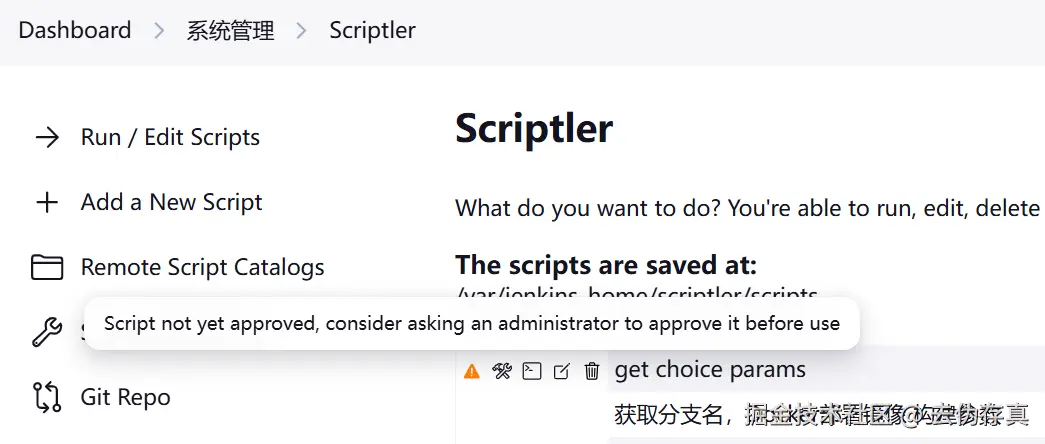Open the Git Repo sidebar item
The image size is (1045, 444).
click(x=125, y=397)
